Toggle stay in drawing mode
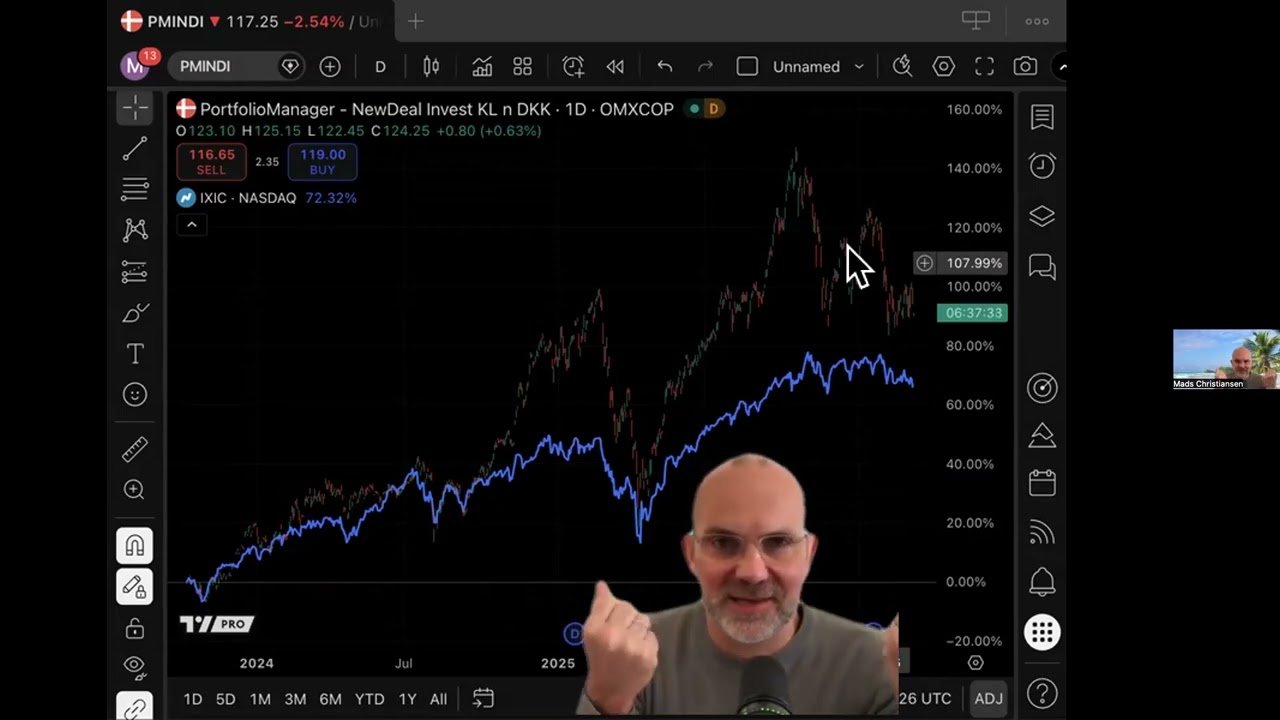This screenshot has width=1280, height=720. [135, 587]
